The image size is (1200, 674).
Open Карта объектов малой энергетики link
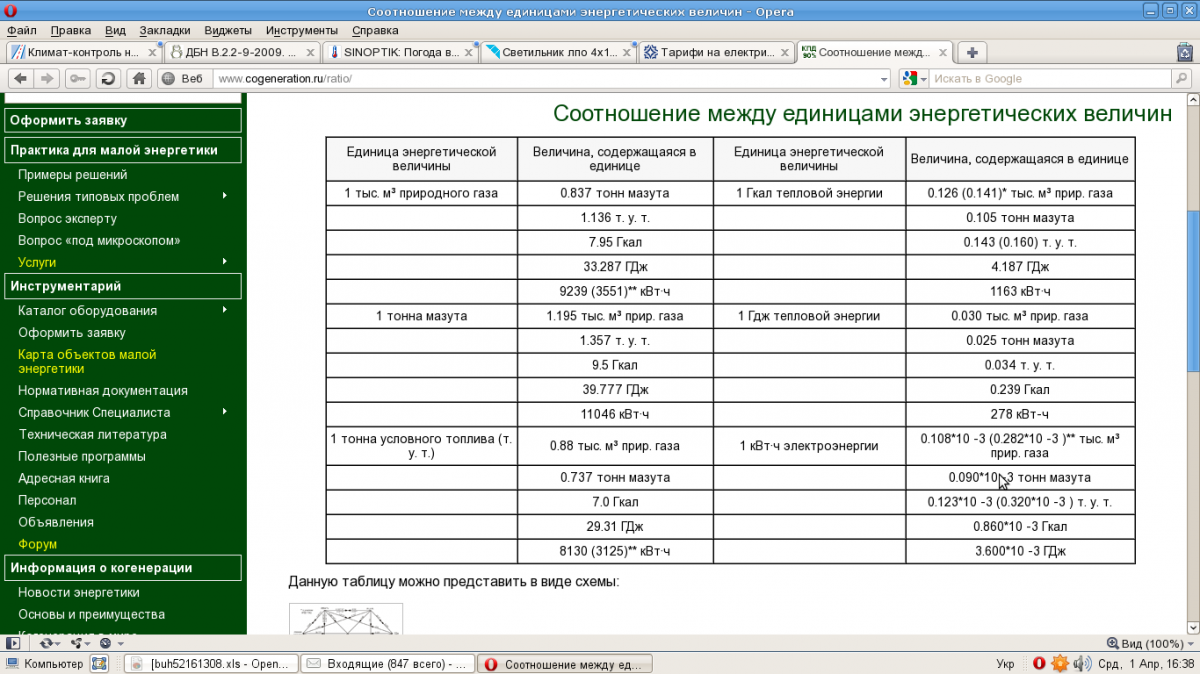click(87, 361)
